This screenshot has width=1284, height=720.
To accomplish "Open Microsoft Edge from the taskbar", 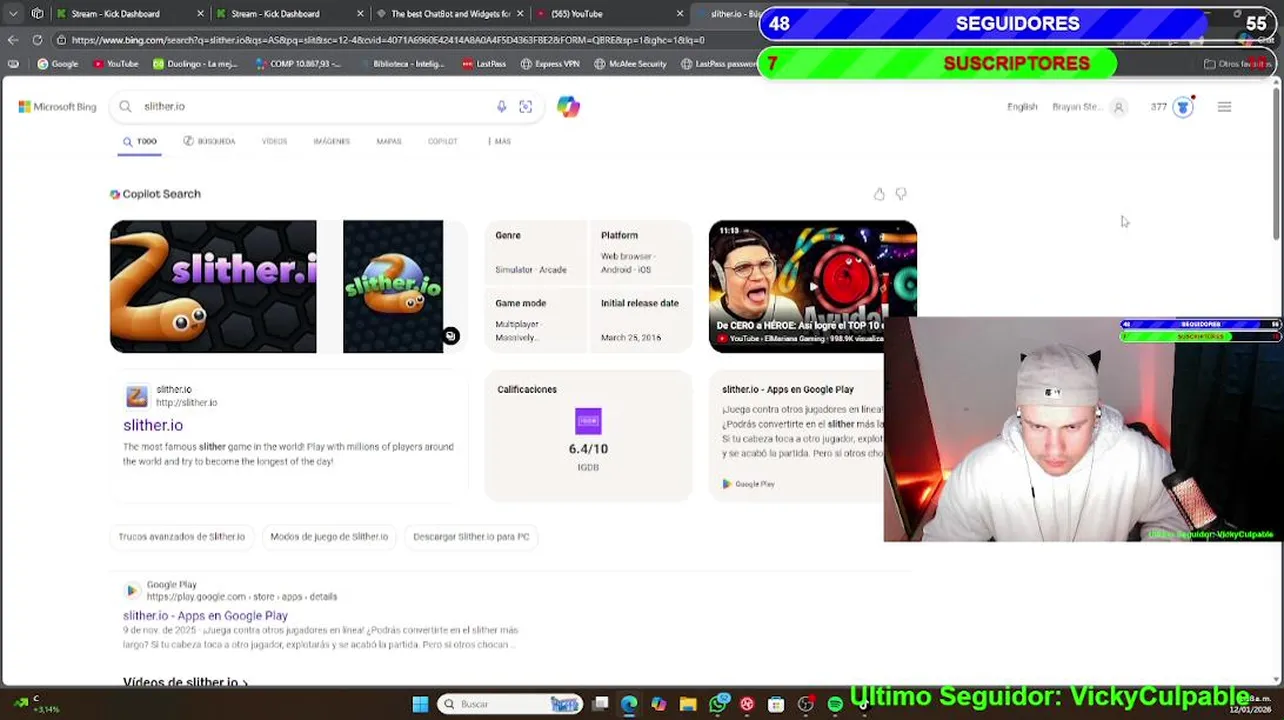I will (x=629, y=704).
